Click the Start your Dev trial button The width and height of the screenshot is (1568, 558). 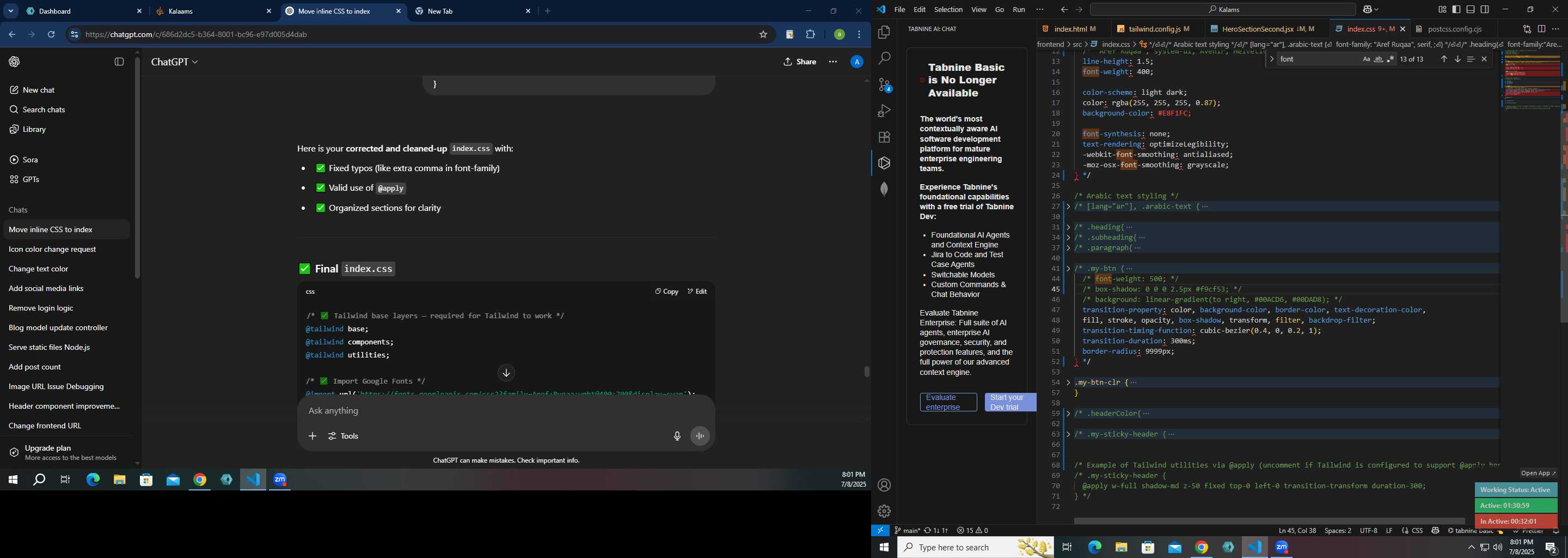1010,402
